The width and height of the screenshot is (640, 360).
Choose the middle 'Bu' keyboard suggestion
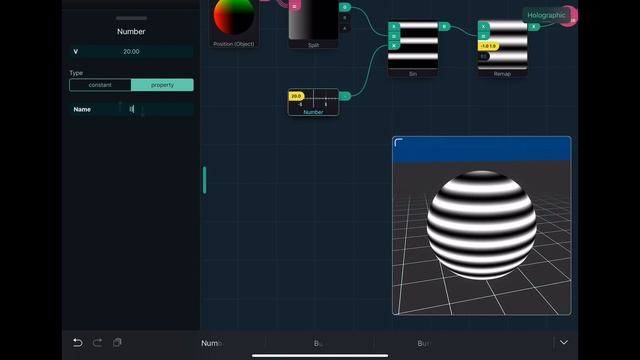tap(318, 343)
